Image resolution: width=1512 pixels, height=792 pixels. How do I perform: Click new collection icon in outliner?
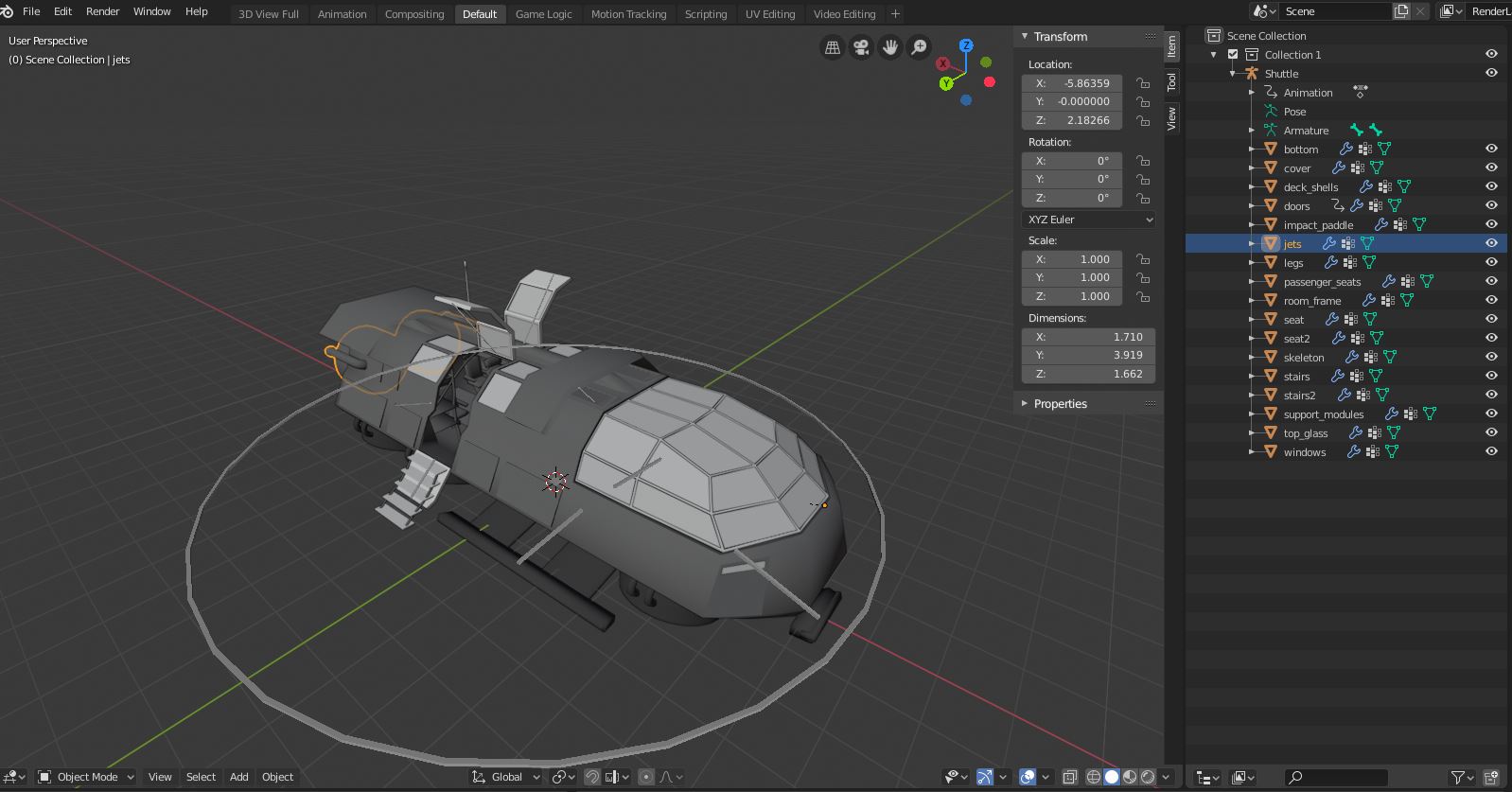1492,777
